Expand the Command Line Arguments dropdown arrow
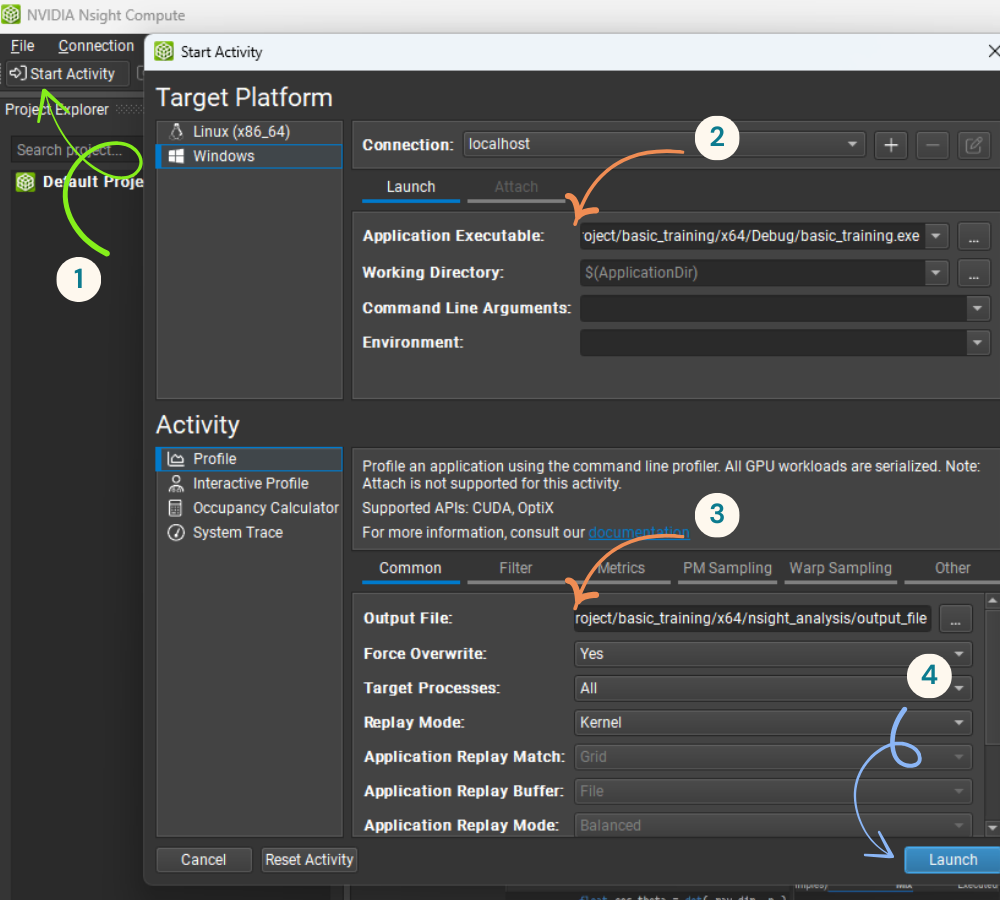 (x=978, y=309)
